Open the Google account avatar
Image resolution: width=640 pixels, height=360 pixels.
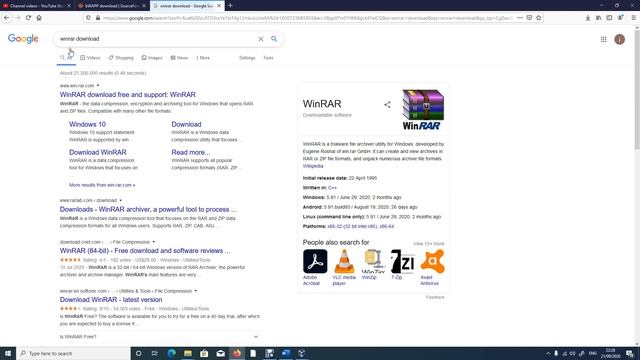pyautogui.click(x=620, y=39)
